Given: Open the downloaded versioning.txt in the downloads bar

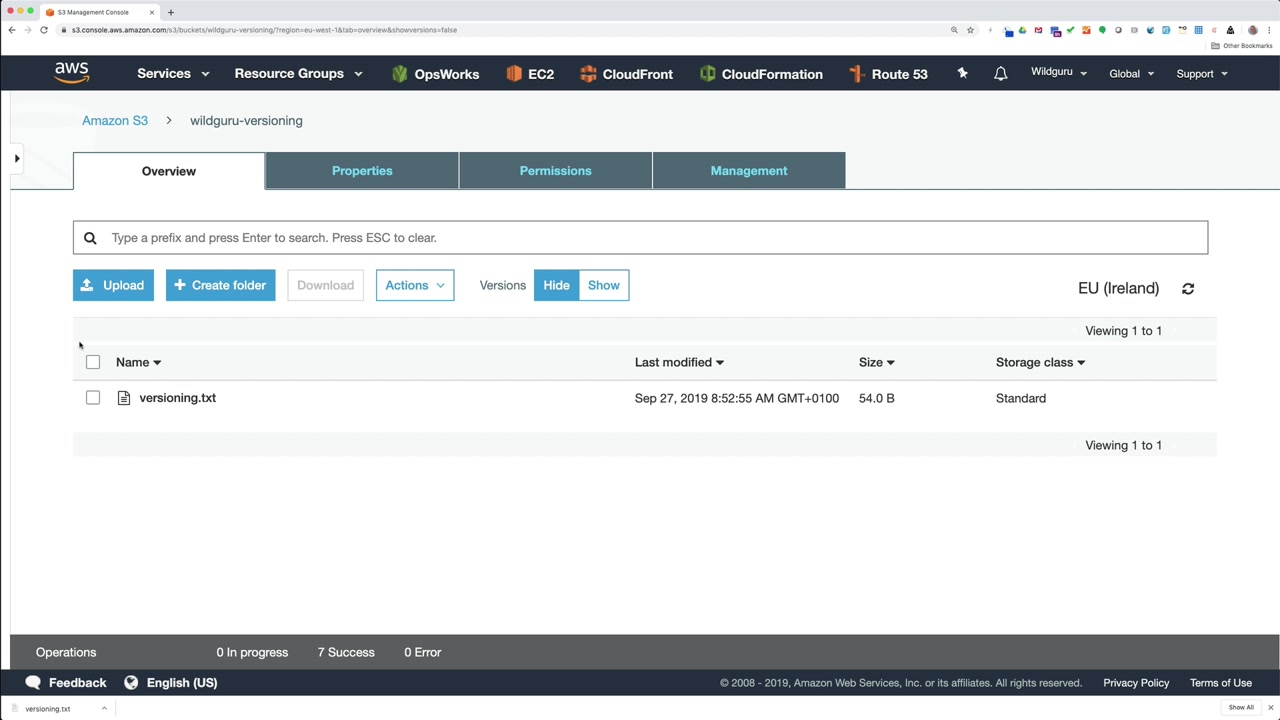Looking at the screenshot, I should pos(48,709).
